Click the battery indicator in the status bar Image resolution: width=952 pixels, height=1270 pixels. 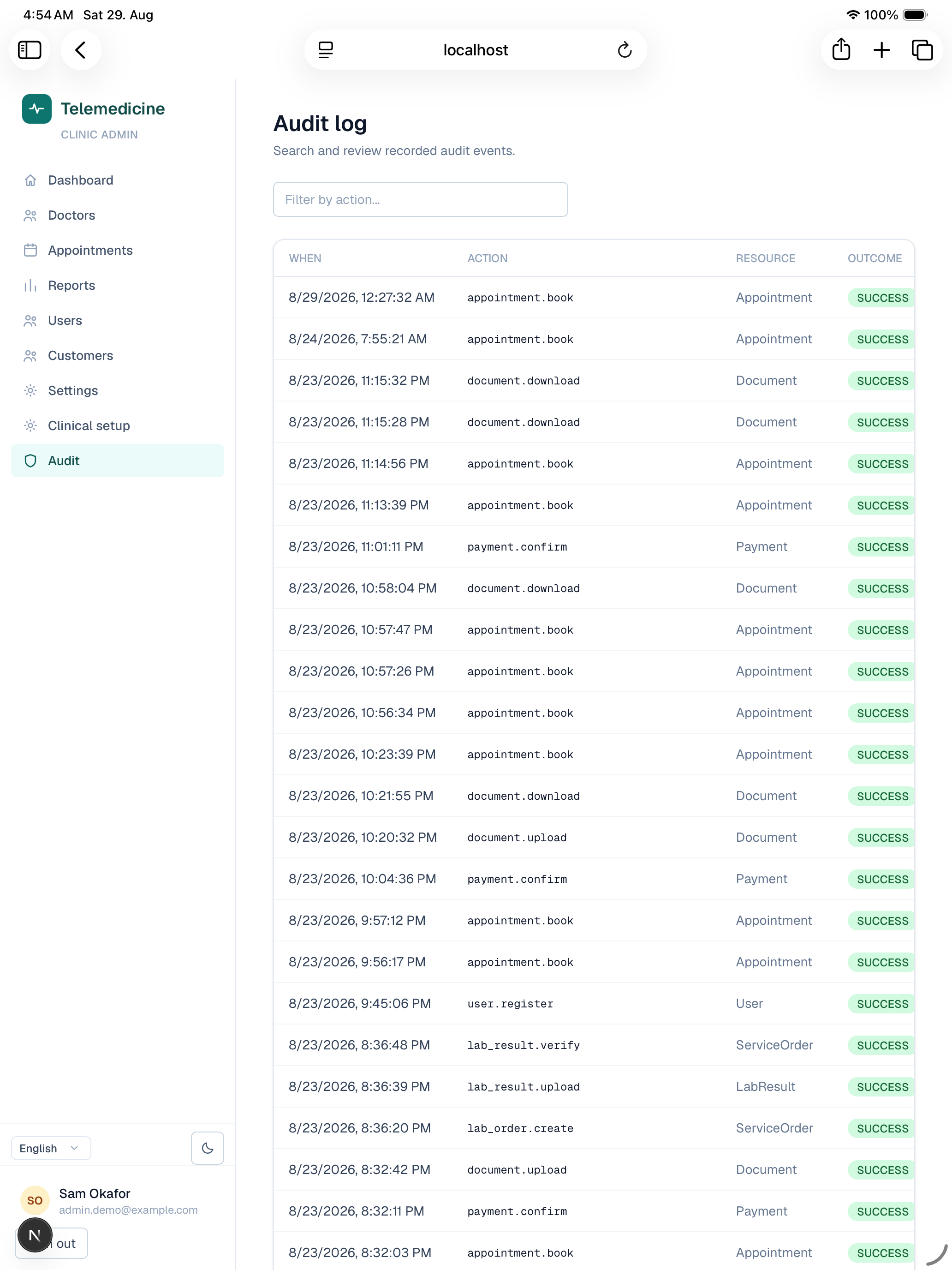point(915,15)
